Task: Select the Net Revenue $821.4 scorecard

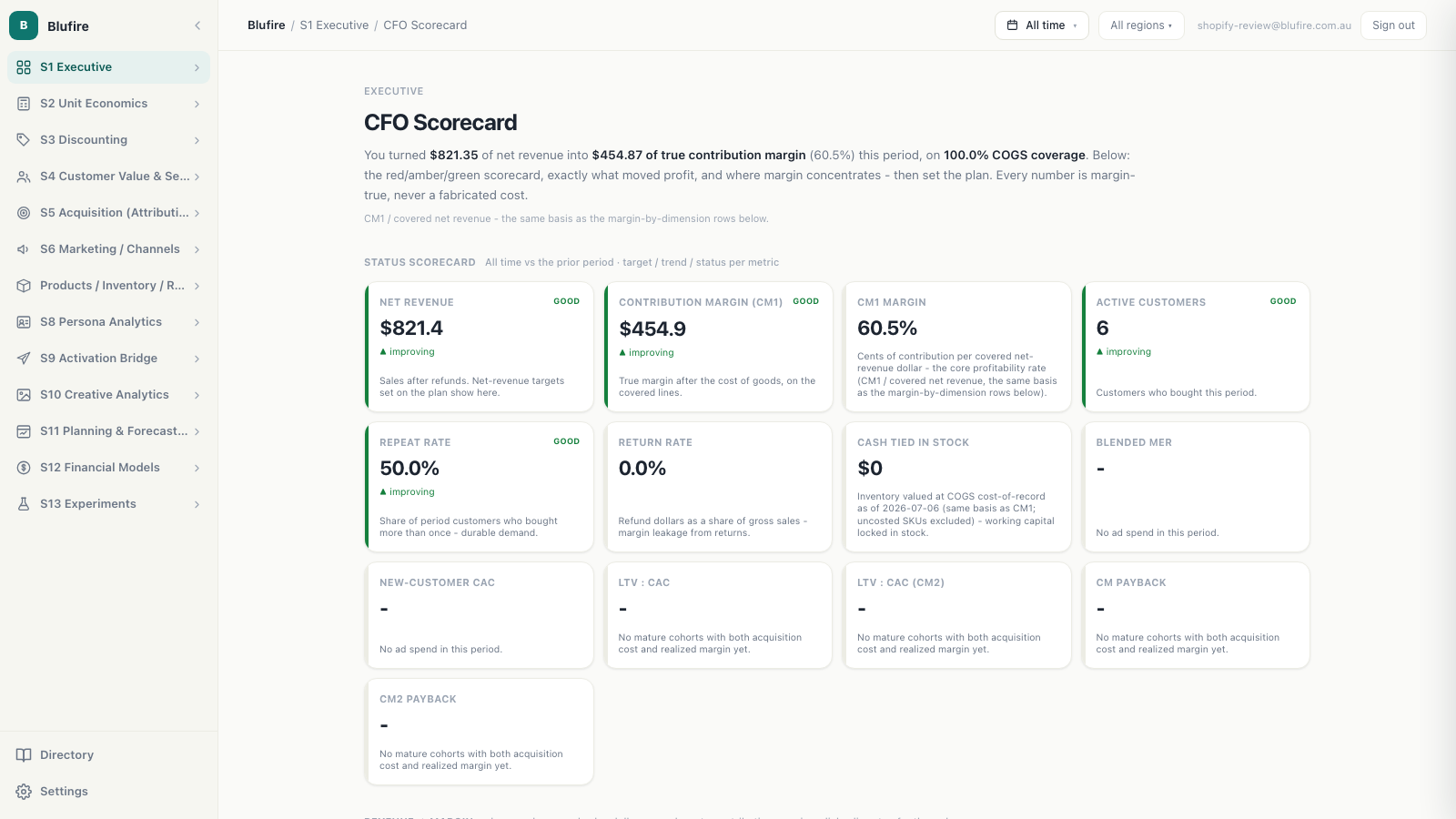Action: pos(480,347)
